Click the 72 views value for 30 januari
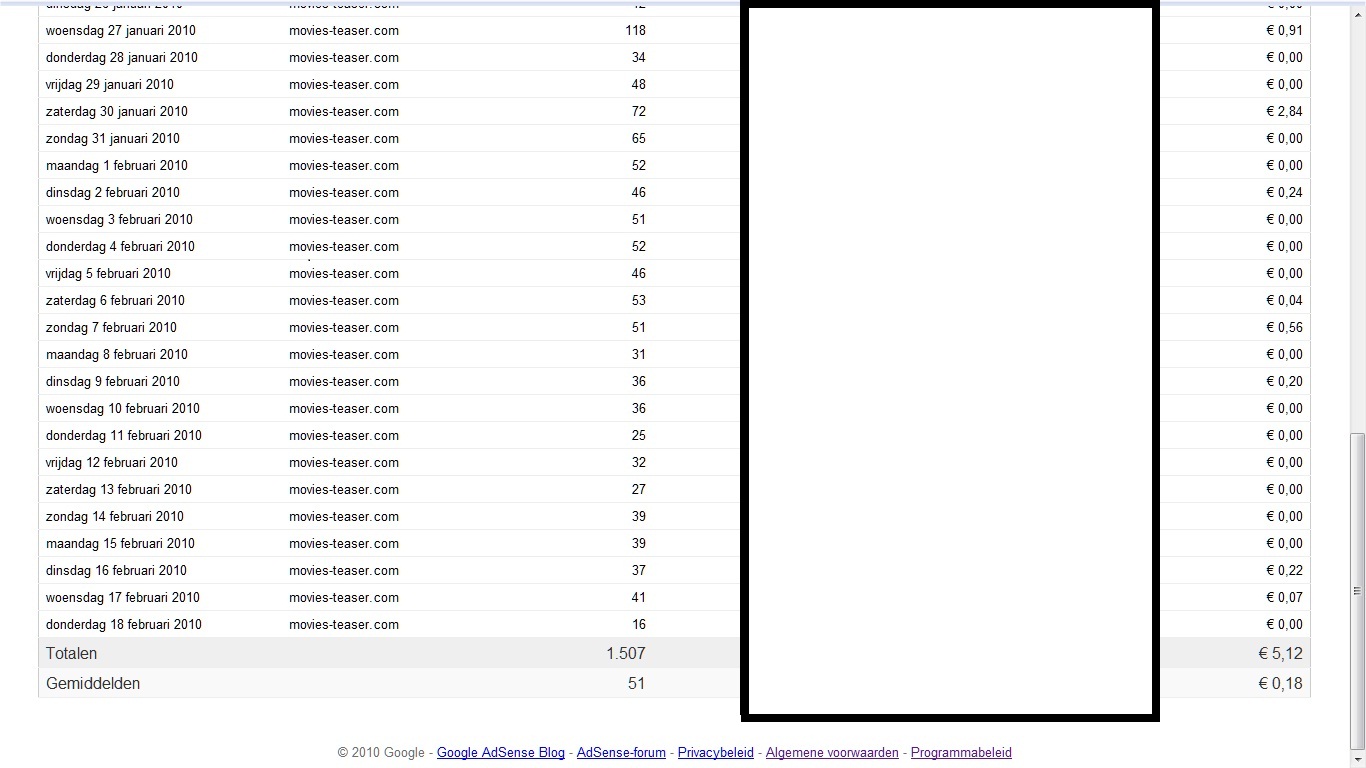Screen dimensions: 1366x768 click(x=639, y=111)
